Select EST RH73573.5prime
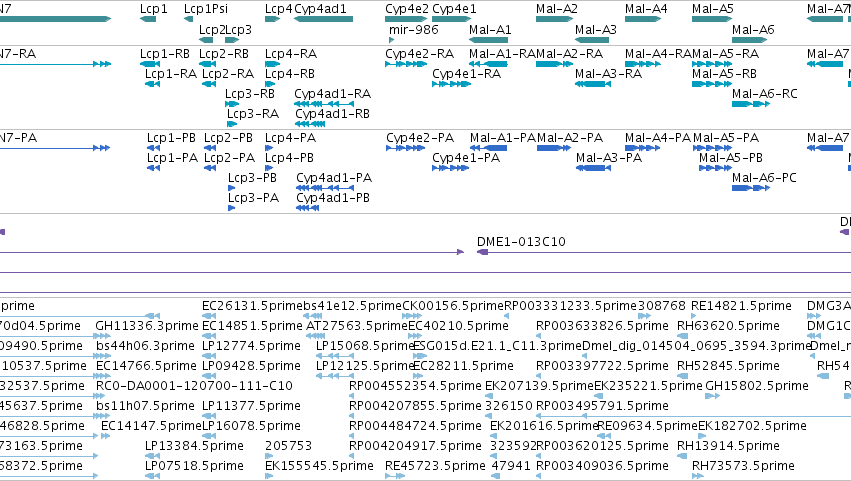Screen dimensions: 851x481 click(697, 476)
